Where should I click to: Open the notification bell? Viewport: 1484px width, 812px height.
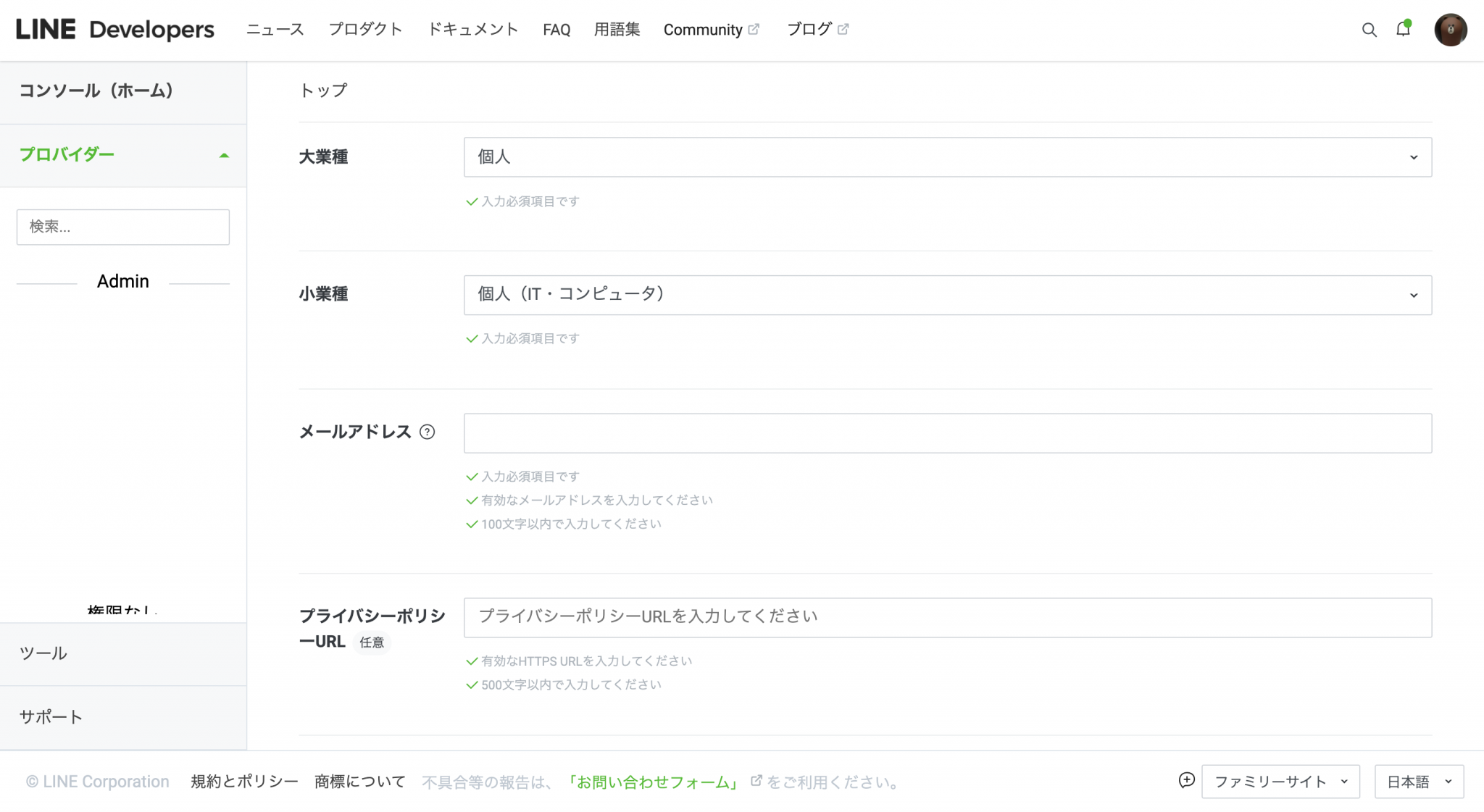pyautogui.click(x=1404, y=30)
